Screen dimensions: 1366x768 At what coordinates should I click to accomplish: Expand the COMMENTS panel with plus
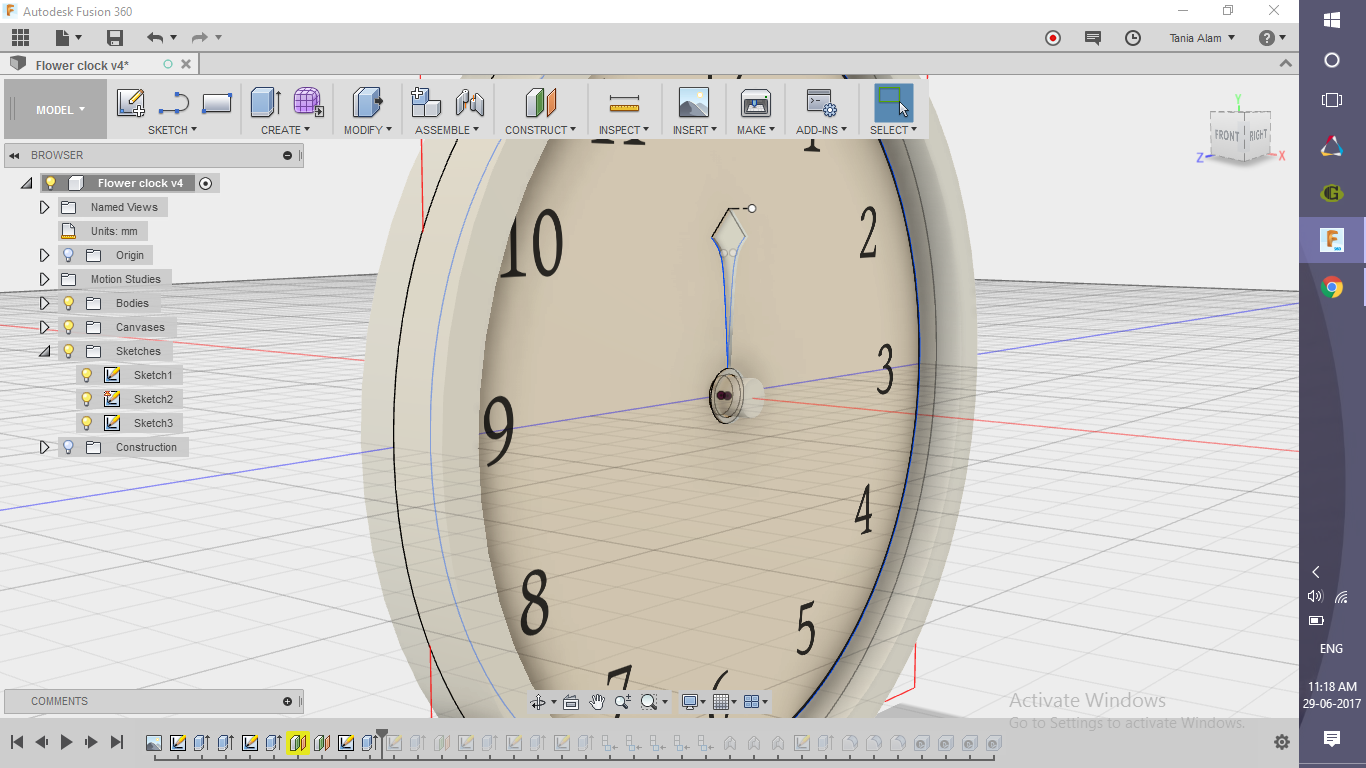click(x=288, y=701)
